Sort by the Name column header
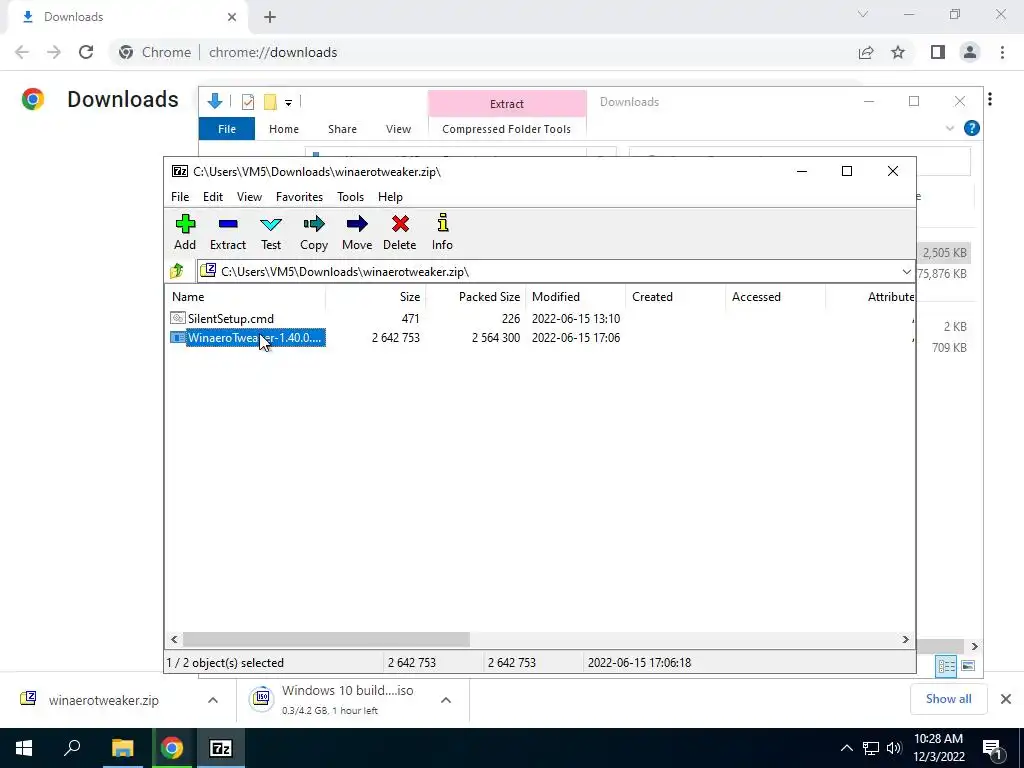 click(x=245, y=296)
